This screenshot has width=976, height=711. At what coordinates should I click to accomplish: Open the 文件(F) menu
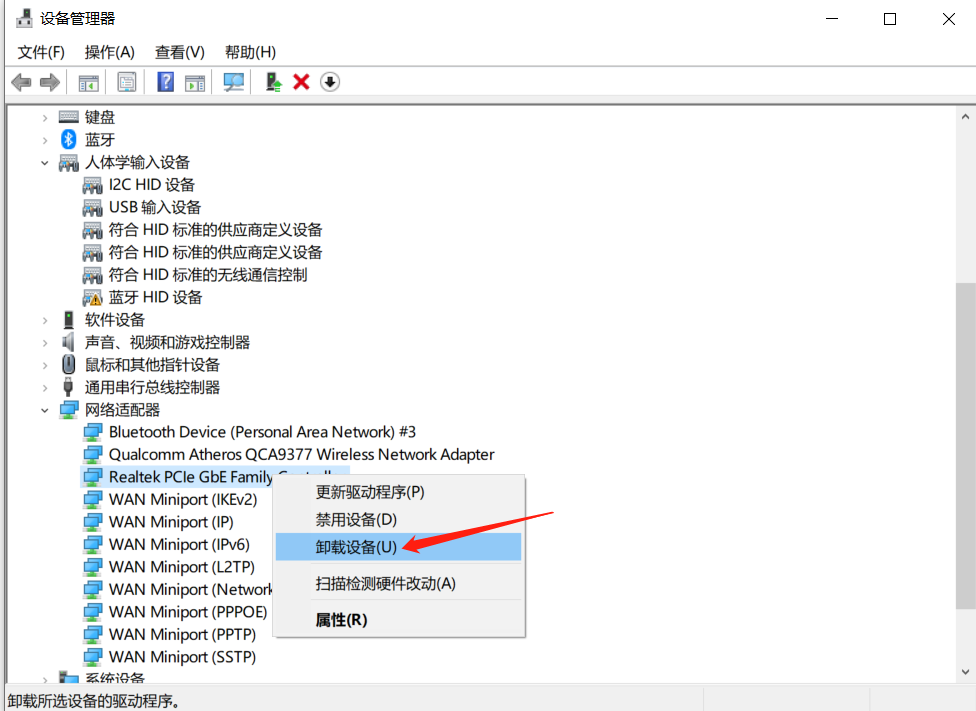[41, 52]
